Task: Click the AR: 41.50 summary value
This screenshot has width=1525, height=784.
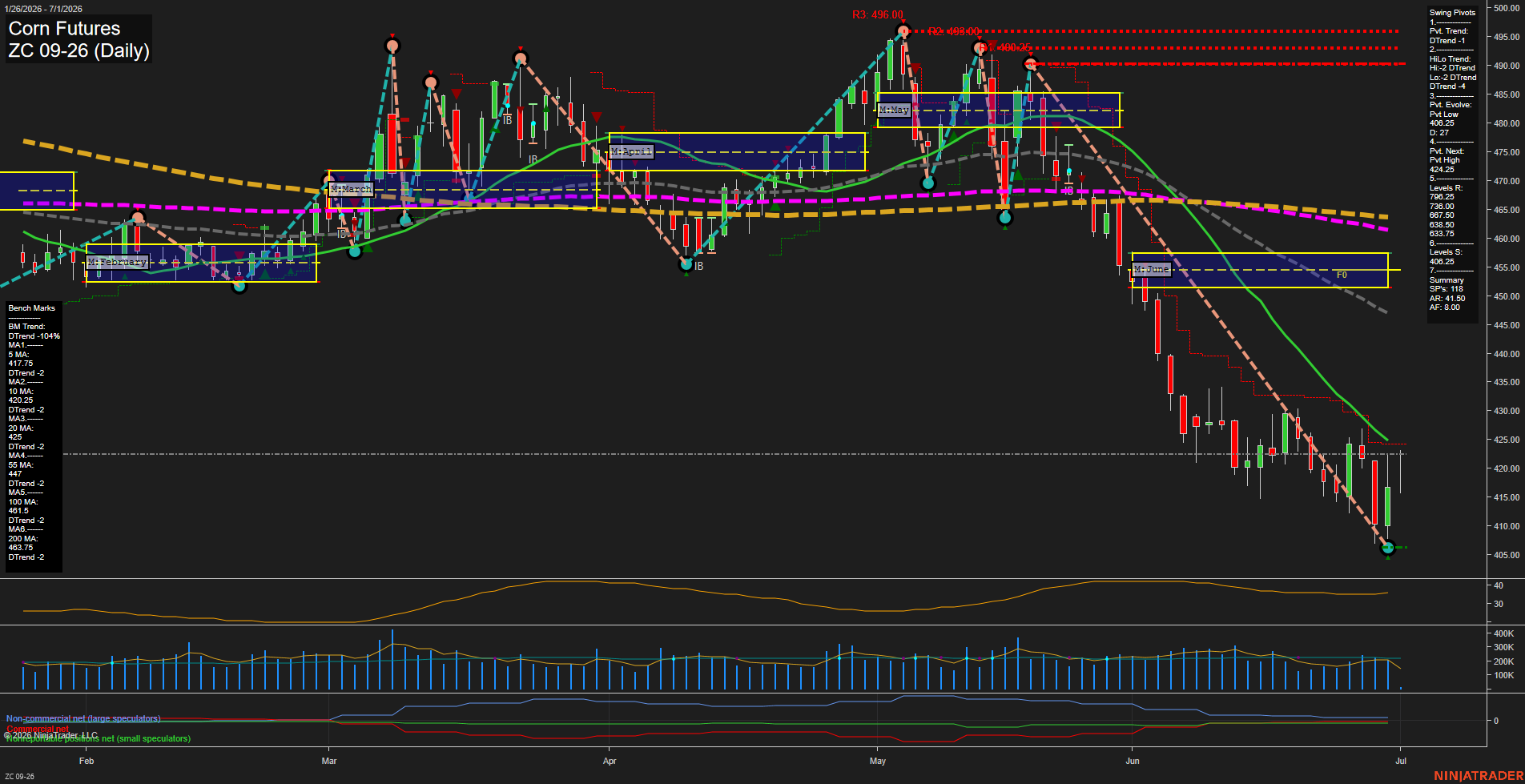Action: click(x=1447, y=298)
